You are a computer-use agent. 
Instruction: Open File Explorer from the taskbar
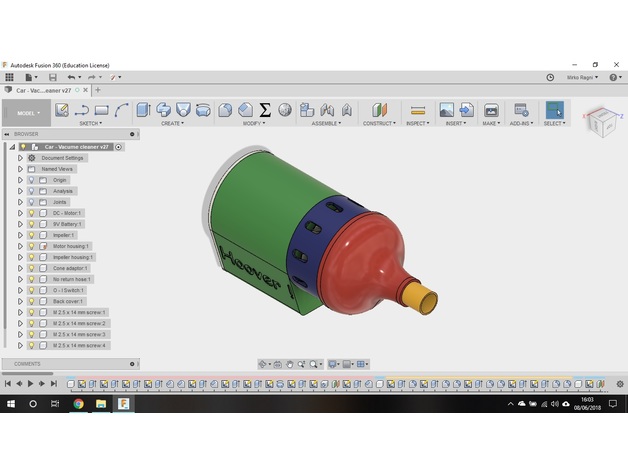[x=101, y=404]
